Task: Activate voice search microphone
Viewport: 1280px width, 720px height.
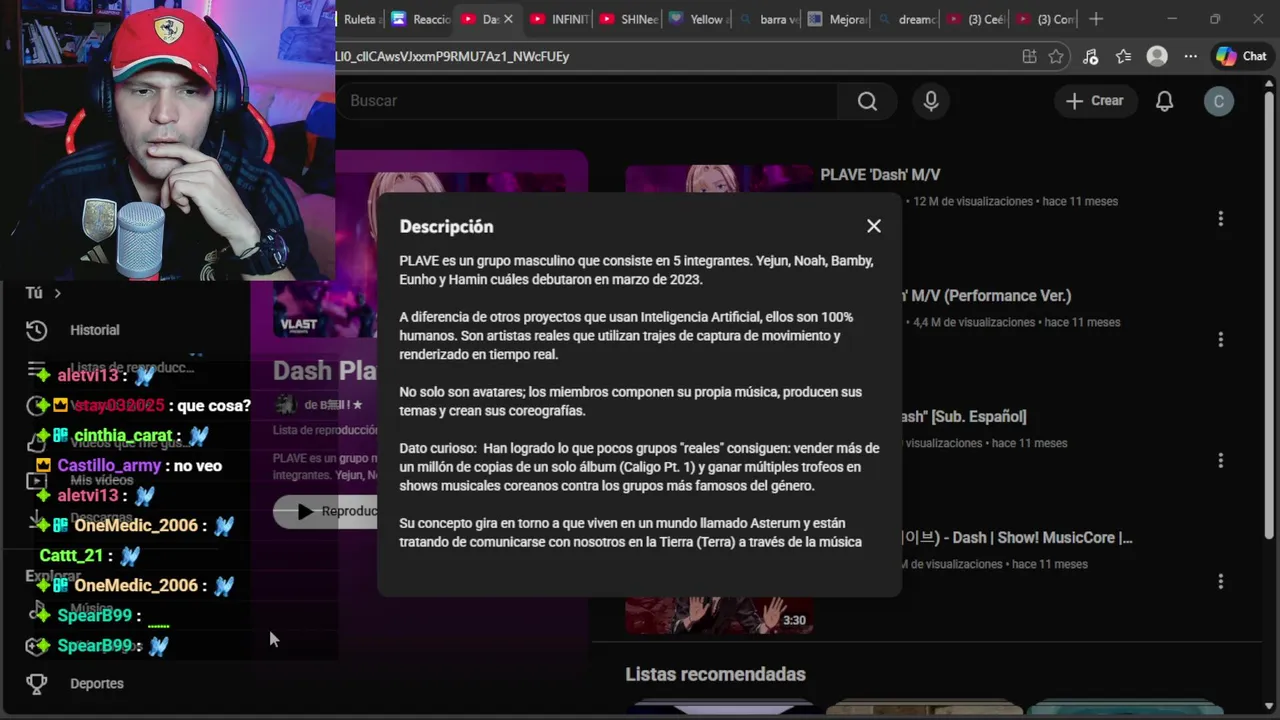Action: (931, 101)
